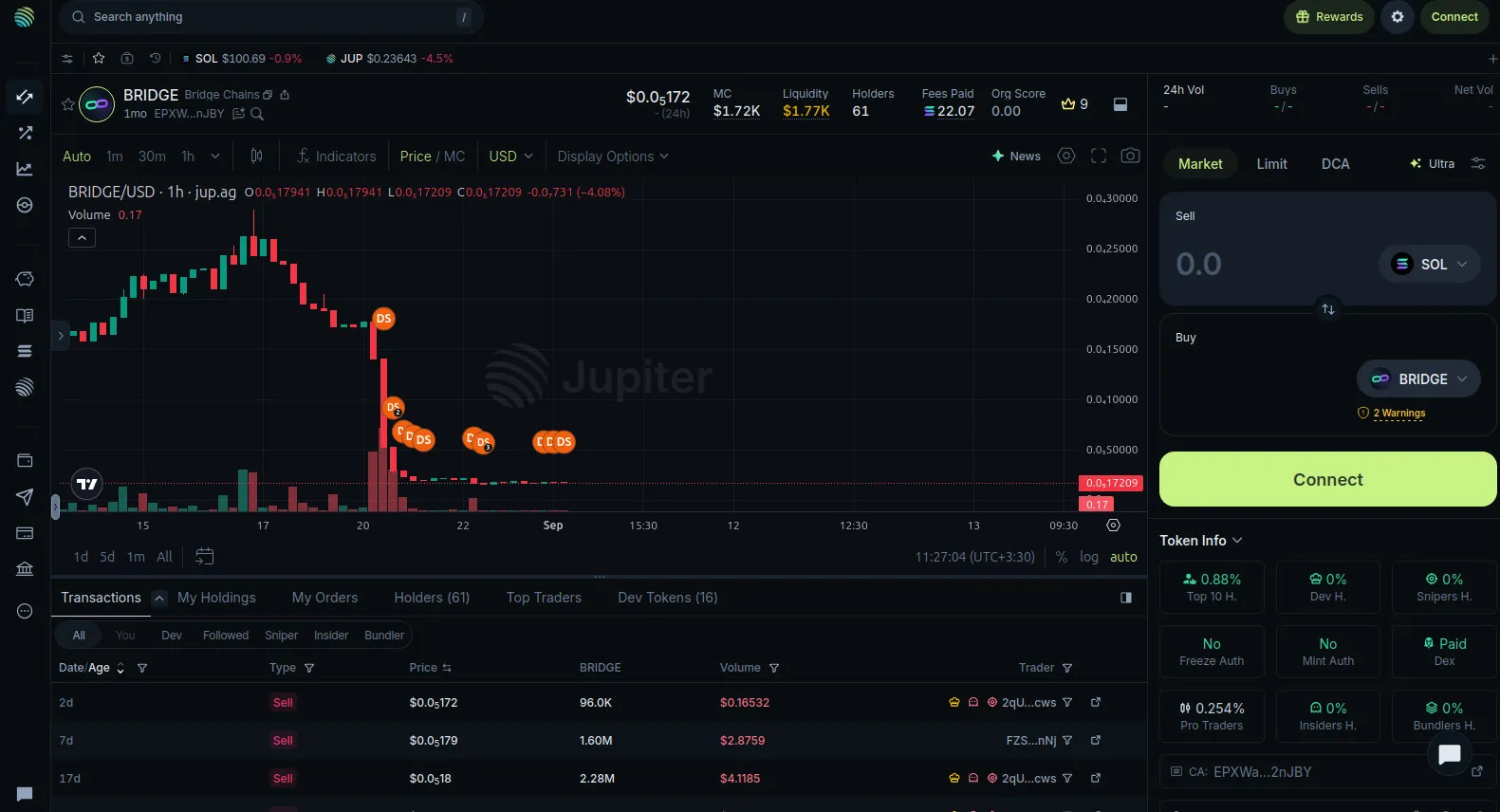The height and width of the screenshot is (812, 1500).
Task: Filter 17d row trader 2qU...cws
Action: tap(1067, 778)
